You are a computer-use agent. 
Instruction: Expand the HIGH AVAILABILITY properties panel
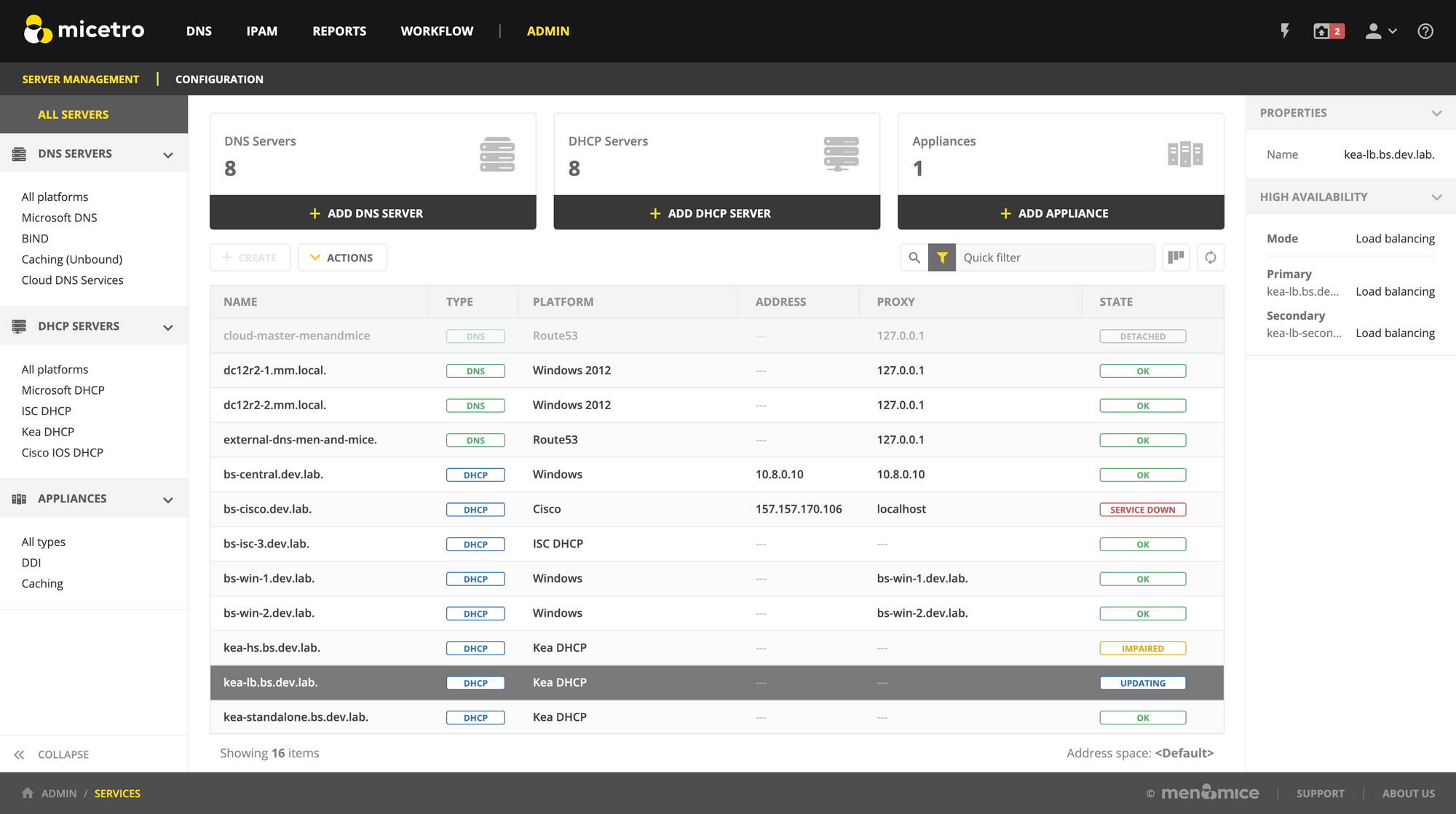1437,196
